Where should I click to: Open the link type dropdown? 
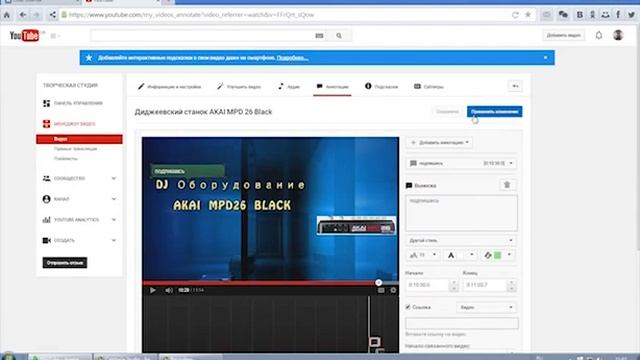[486, 307]
